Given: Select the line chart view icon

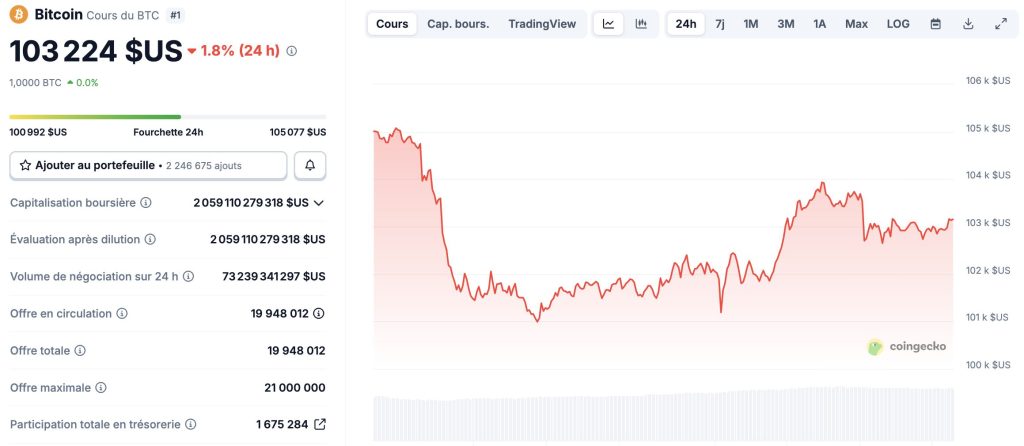Looking at the screenshot, I should click(608, 24).
